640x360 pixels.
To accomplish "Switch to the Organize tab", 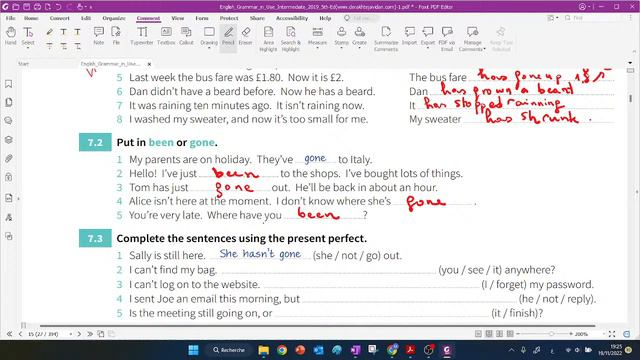I will pos(114,18).
